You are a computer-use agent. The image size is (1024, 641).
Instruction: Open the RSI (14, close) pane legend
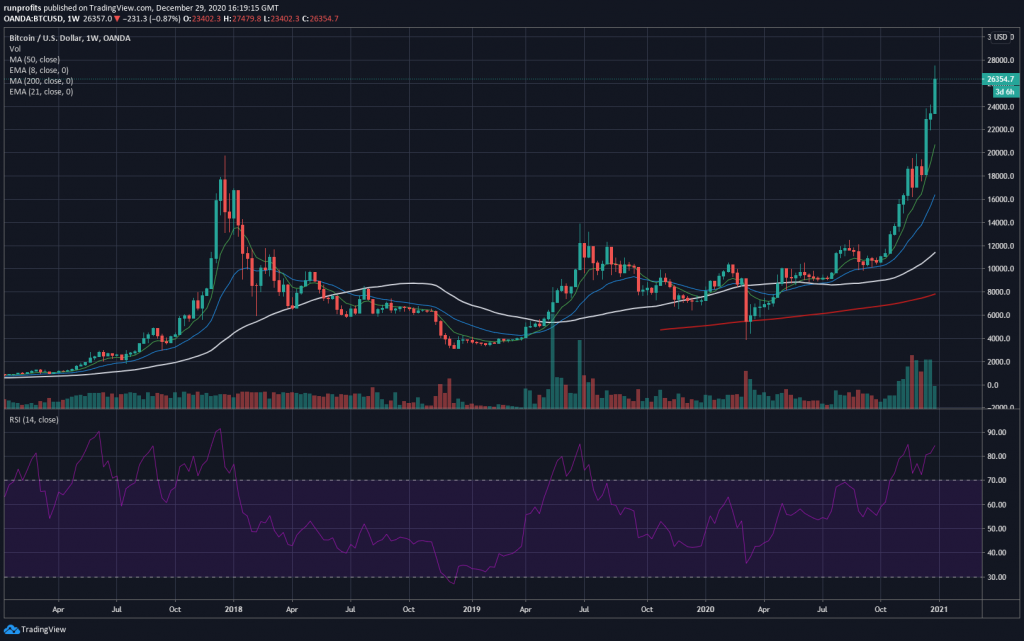pyautogui.click(x=32, y=419)
